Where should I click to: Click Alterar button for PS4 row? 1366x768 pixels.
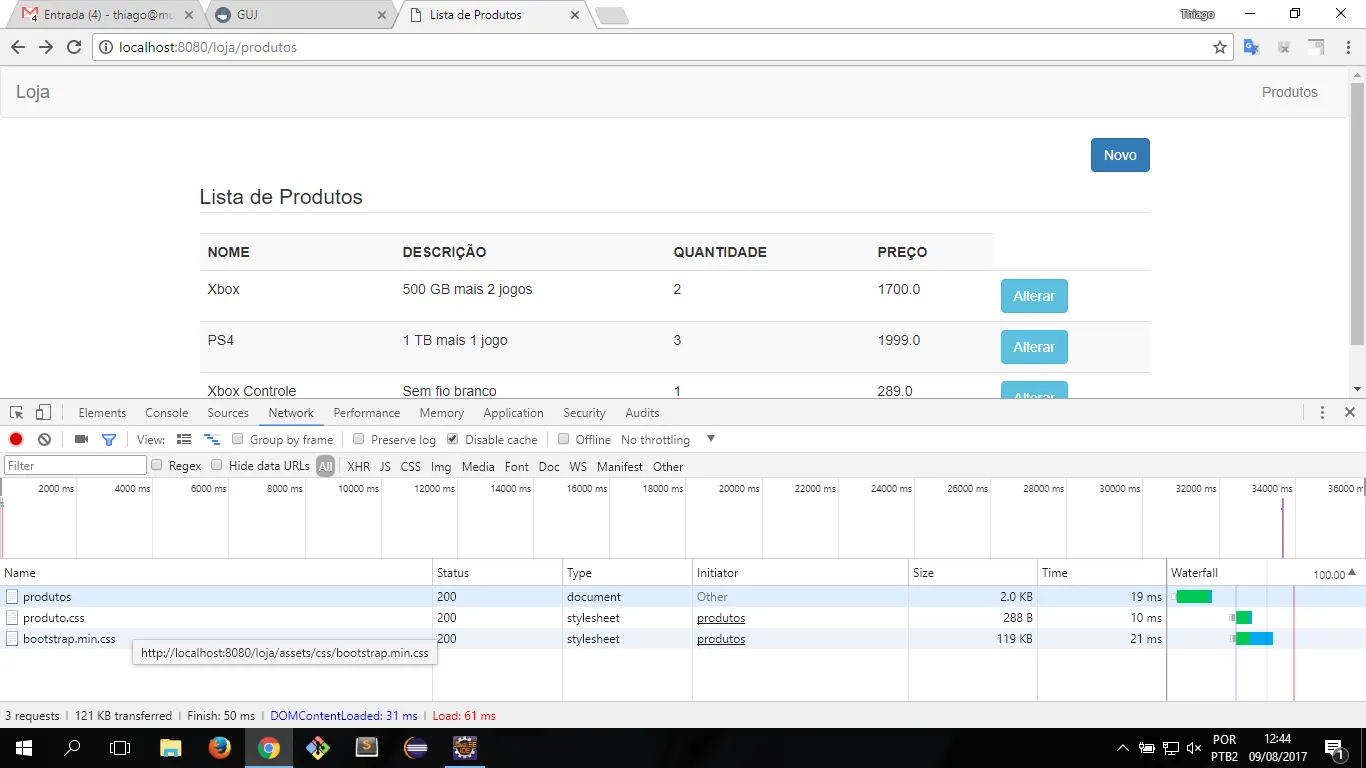1034,347
